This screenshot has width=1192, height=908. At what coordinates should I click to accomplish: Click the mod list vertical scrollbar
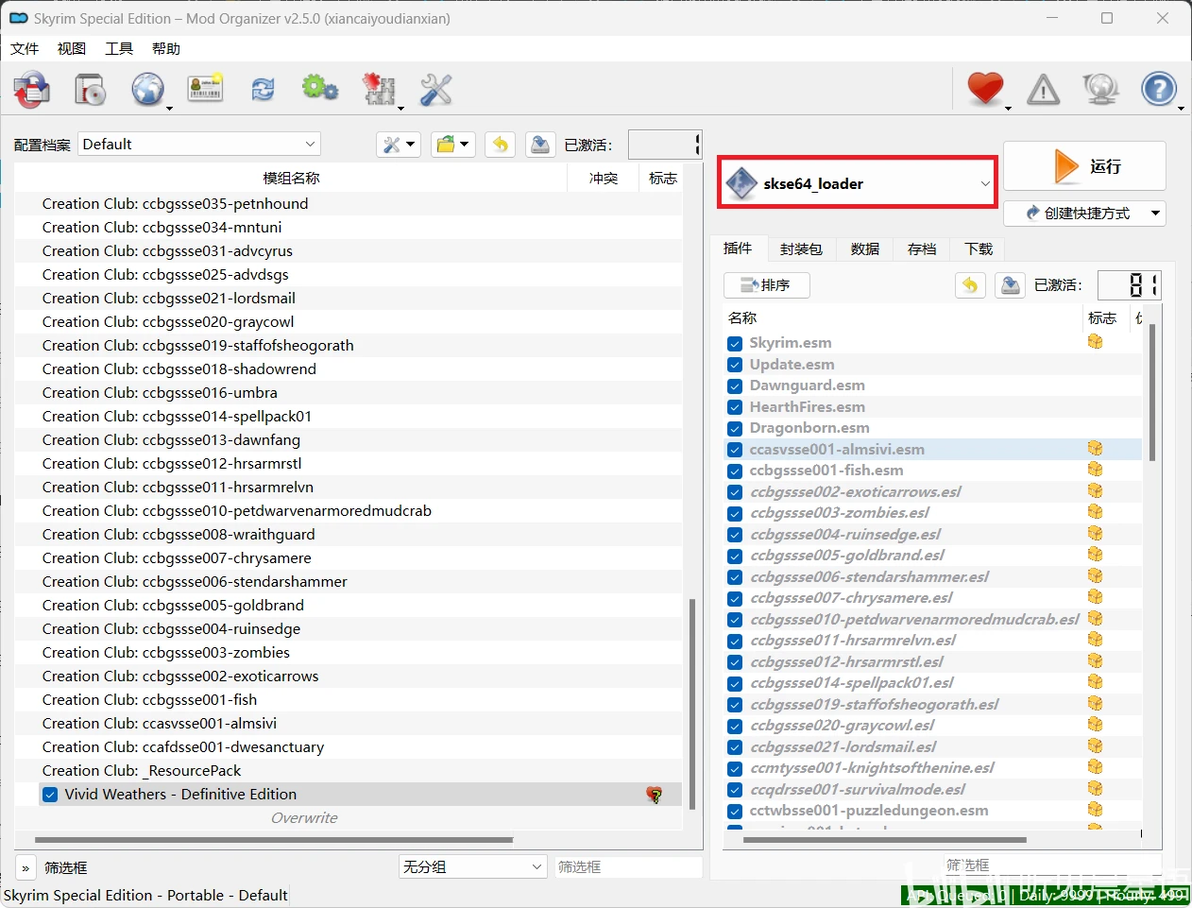(692, 704)
